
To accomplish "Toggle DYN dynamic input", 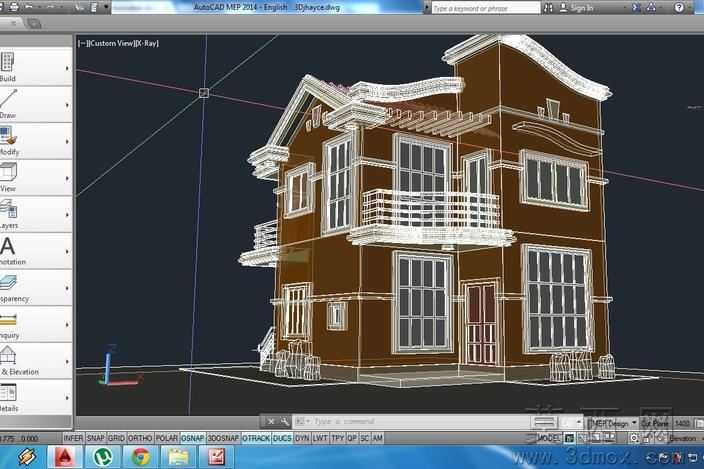I will click(302, 438).
